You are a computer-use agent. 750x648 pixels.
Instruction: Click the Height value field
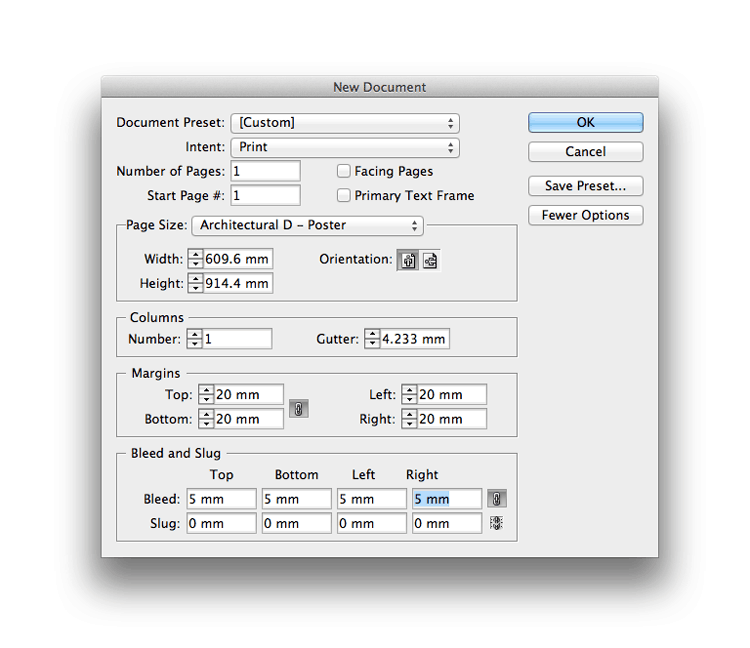238,284
